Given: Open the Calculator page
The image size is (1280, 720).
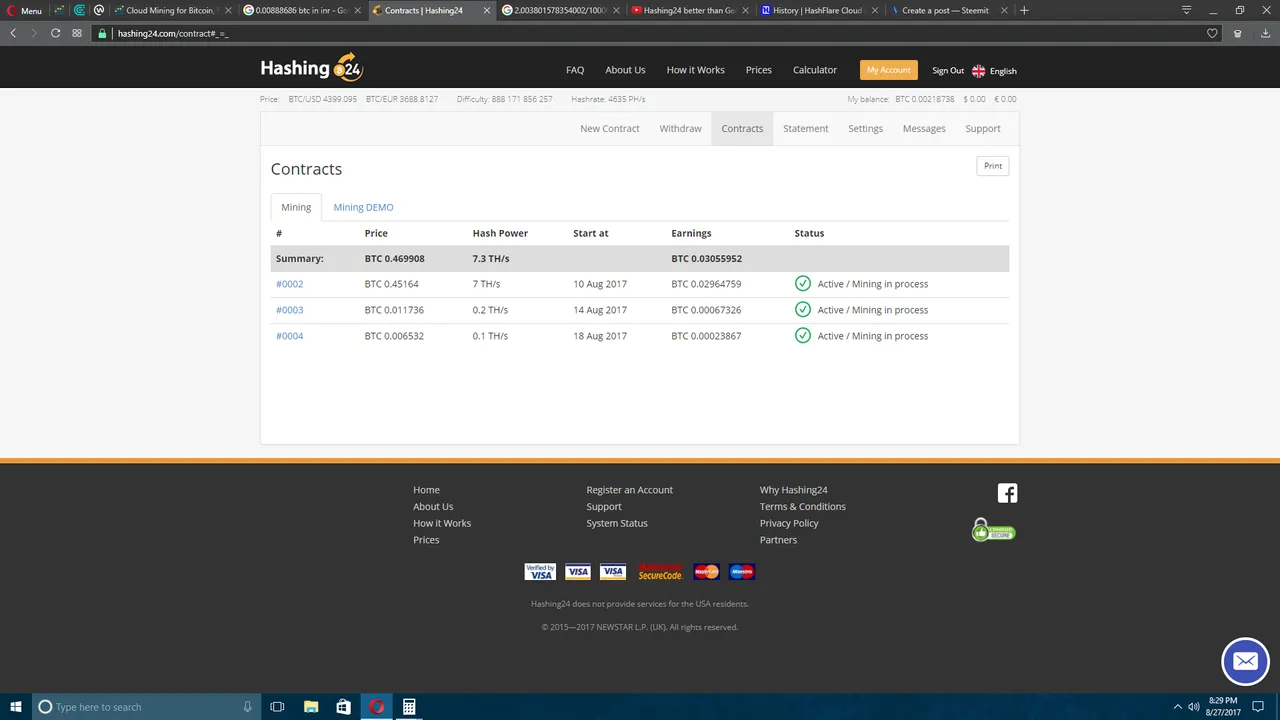Looking at the screenshot, I should point(815,70).
